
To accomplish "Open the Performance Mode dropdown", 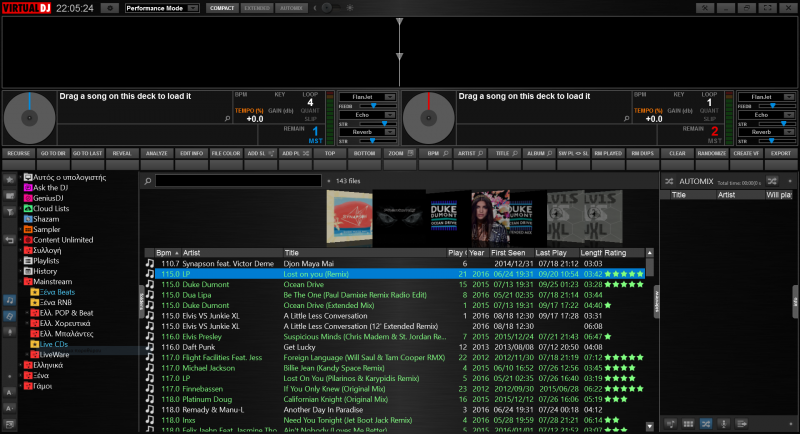I will 160,8.
